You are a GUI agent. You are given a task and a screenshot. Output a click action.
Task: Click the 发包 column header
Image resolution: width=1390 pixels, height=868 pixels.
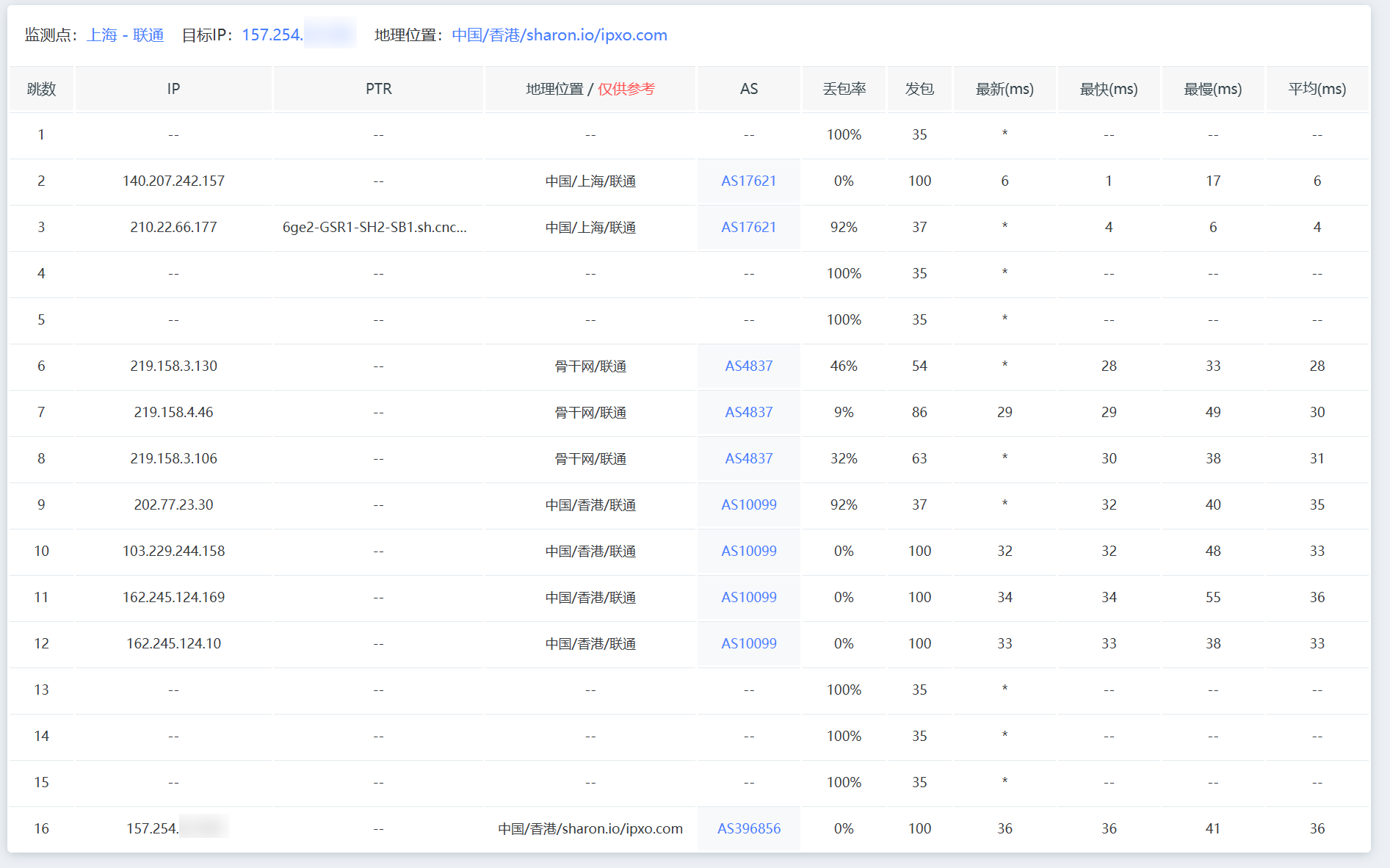click(x=919, y=89)
